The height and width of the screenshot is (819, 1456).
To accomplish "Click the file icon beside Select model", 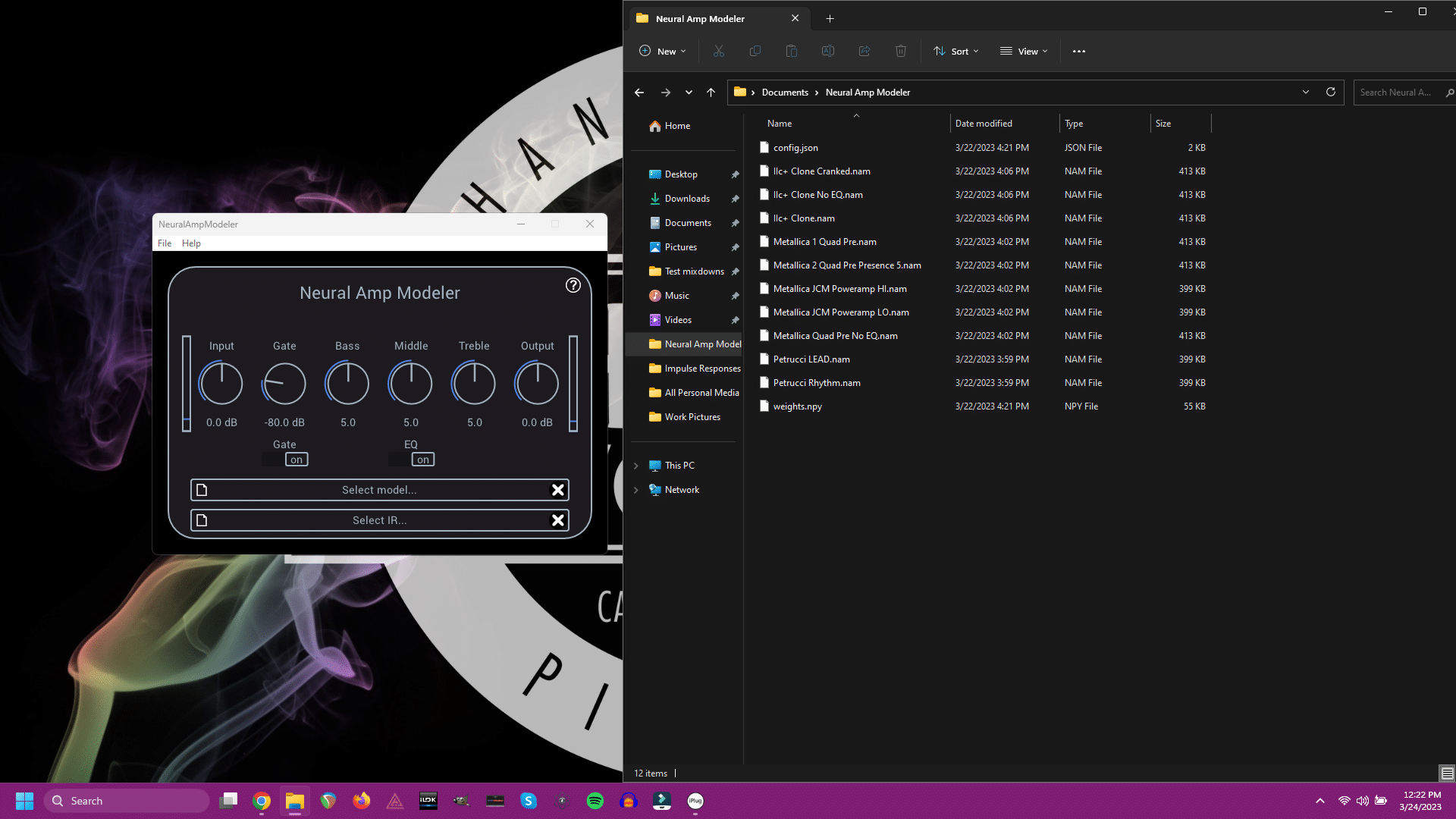I will click(202, 490).
